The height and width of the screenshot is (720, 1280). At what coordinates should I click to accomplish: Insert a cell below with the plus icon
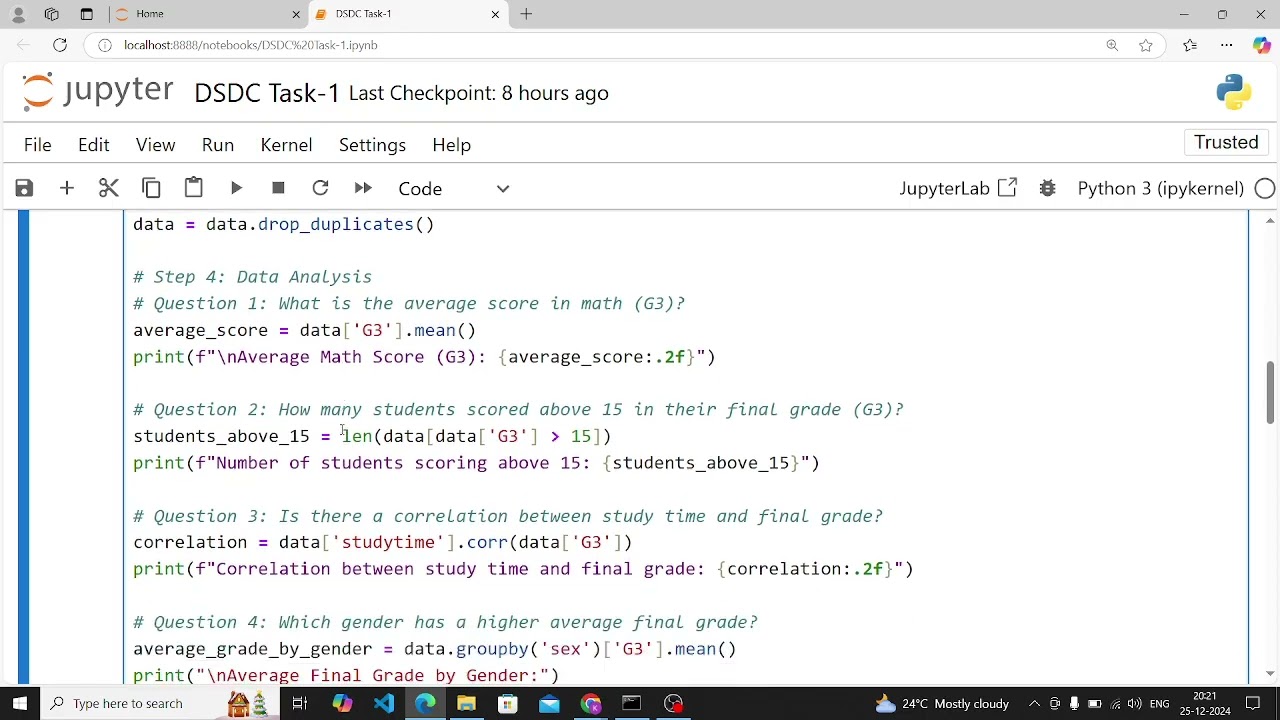point(67,188)
